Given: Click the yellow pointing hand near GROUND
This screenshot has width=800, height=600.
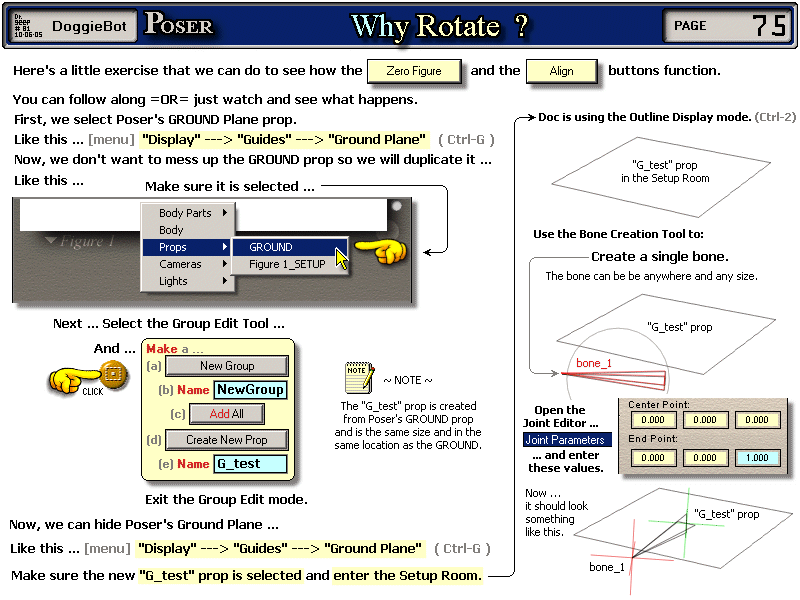Looking at the screenshot, I should [382, 251].
